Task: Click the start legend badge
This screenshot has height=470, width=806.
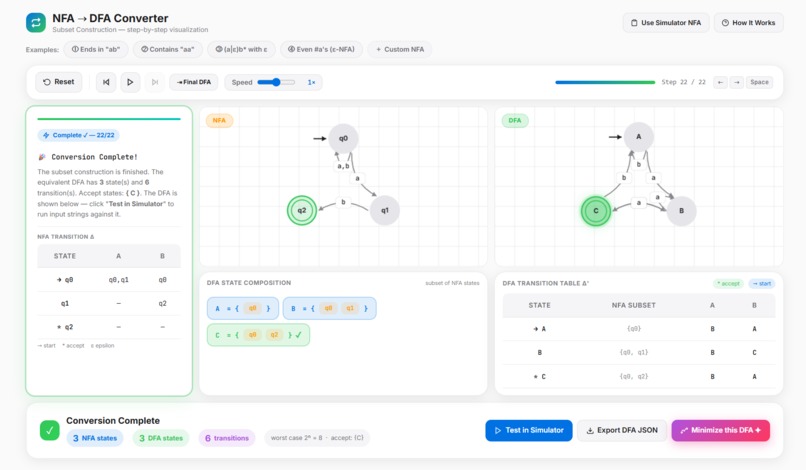Action: 762,283
